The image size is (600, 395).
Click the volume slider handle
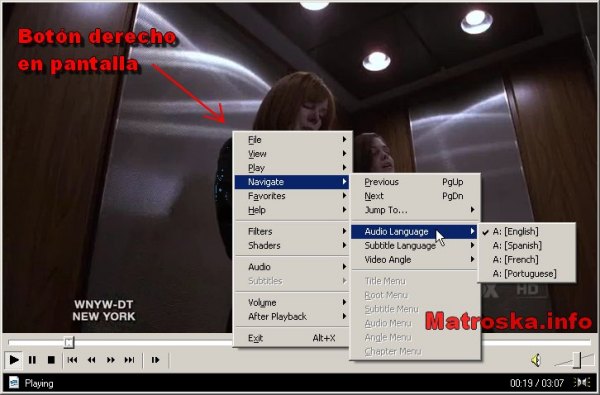pos(577,360)
